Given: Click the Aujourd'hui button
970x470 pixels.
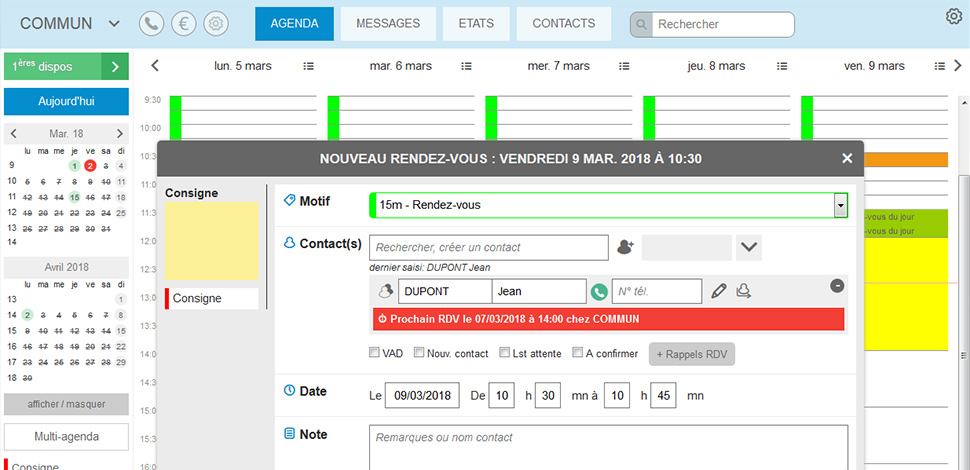Looking at the screenshot, I should (66, 101).
